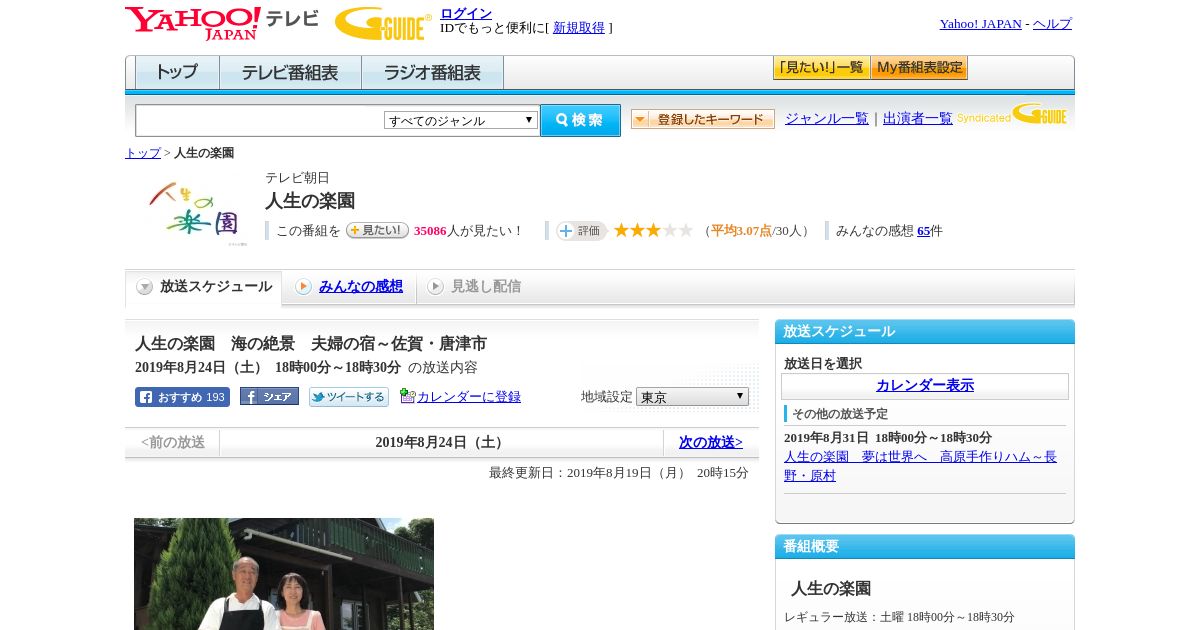Image resolution: width=1200 pixels, height=630 pixels.
Task: Click the Facebook おすすめ button
Action: click(182, 397)
